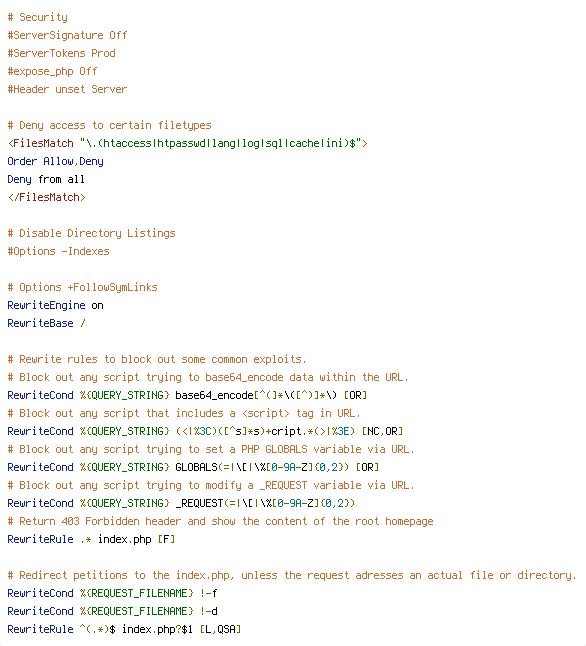Click 'RewriteRule .* index.php [F]' line

tap(91, 539)
